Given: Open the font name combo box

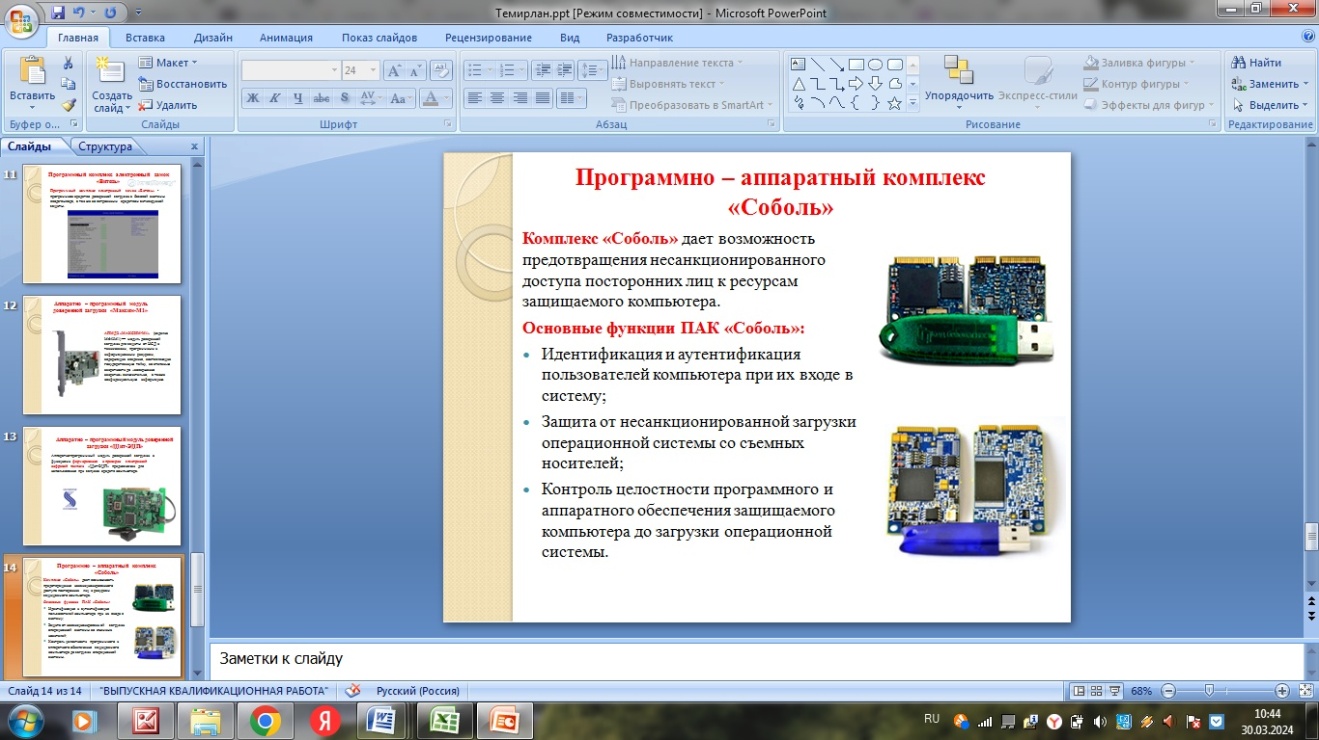Looking at the screenshot, I should [290, 71].
